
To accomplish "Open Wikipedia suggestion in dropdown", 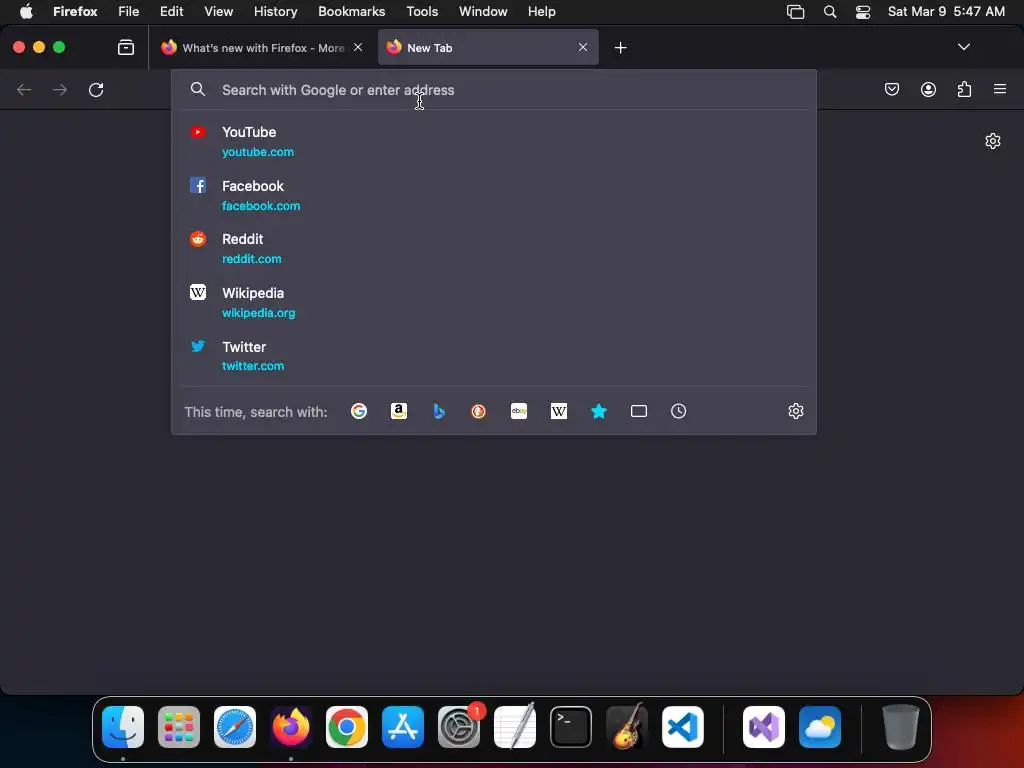I will click(494, 302).
